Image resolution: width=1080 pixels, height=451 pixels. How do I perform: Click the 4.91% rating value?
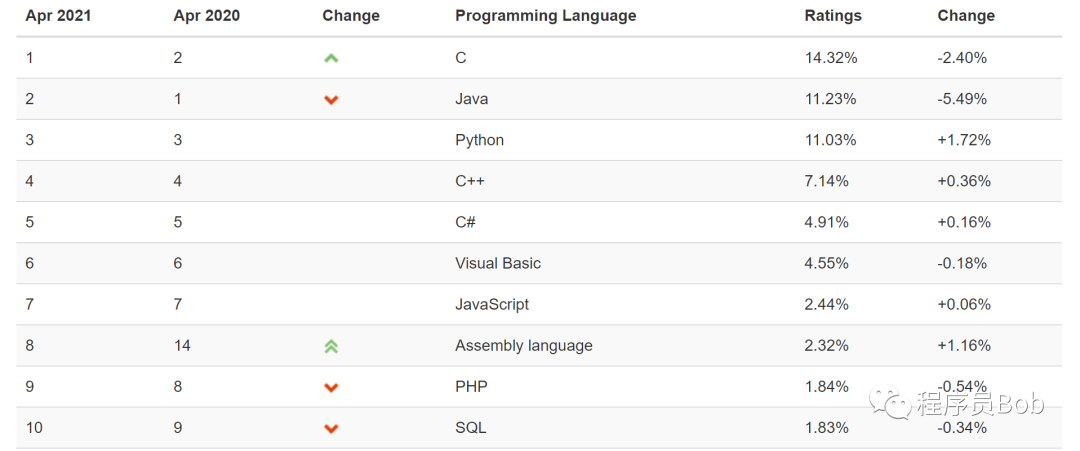point(827,222)
